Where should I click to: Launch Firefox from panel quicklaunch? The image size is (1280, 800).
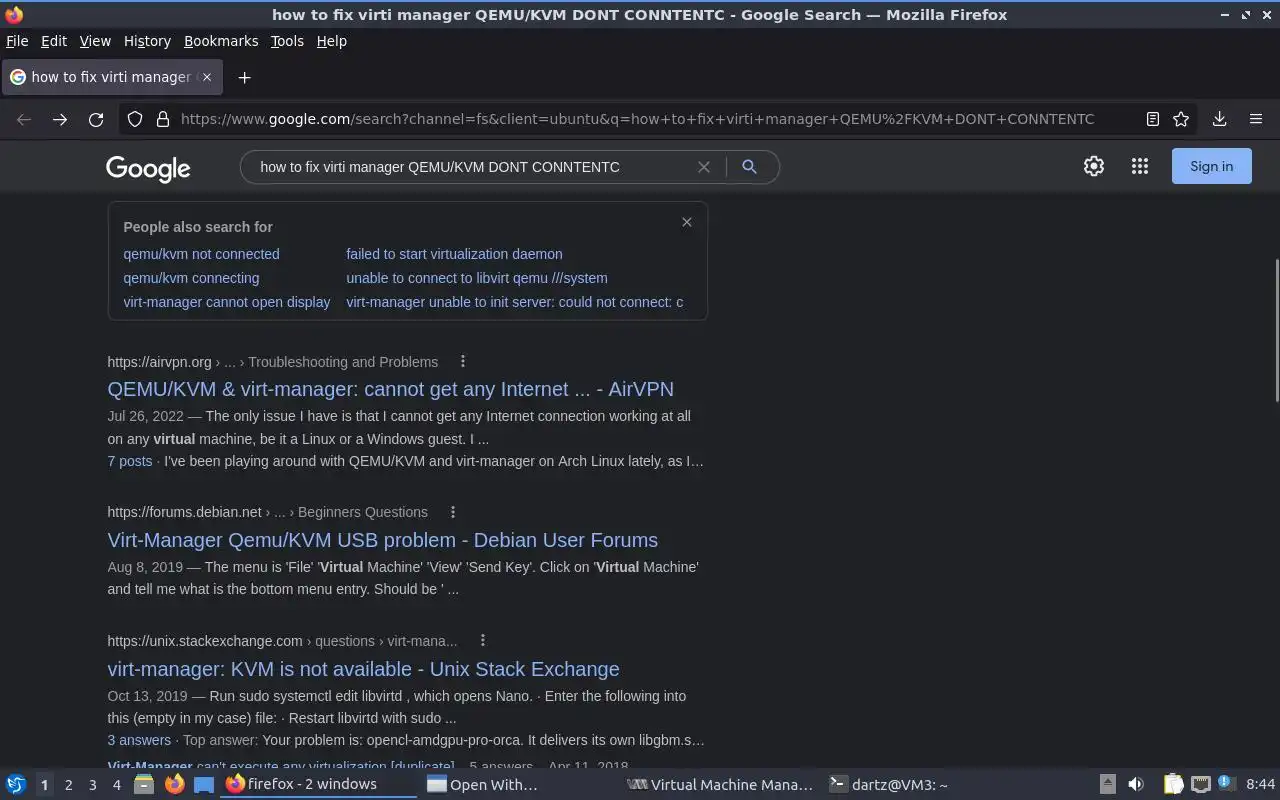click(174, 784)
